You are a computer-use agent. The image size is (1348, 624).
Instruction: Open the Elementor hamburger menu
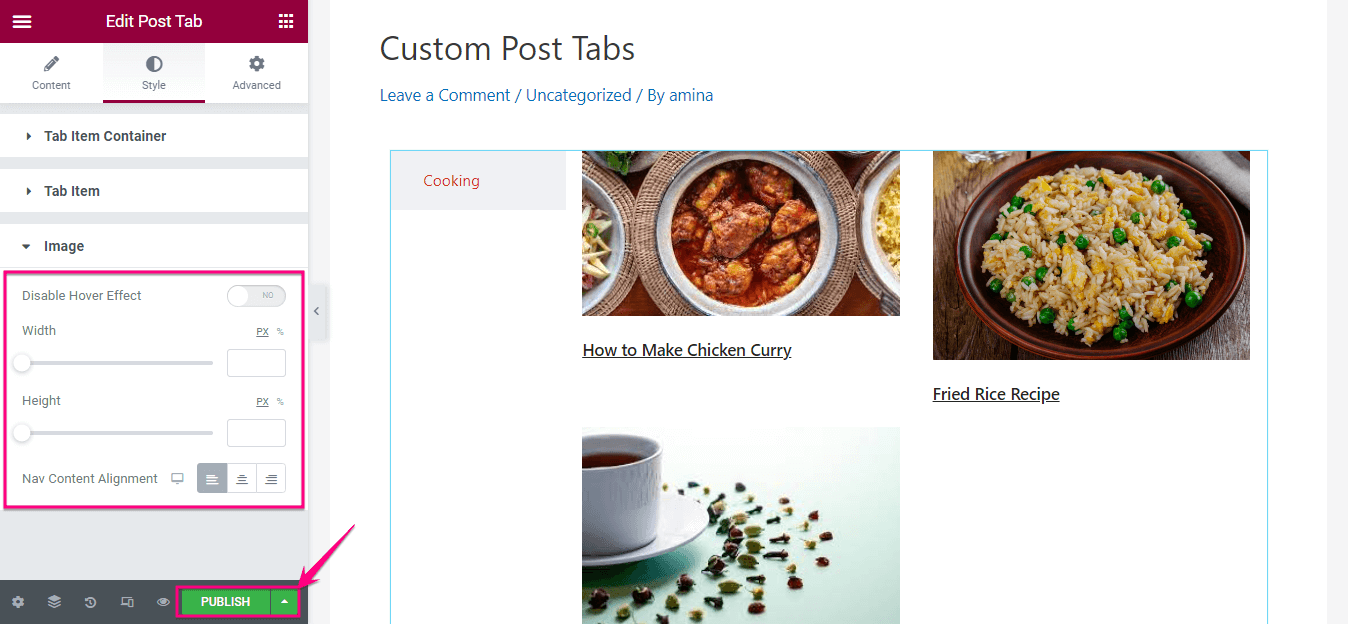coord(21,20)
